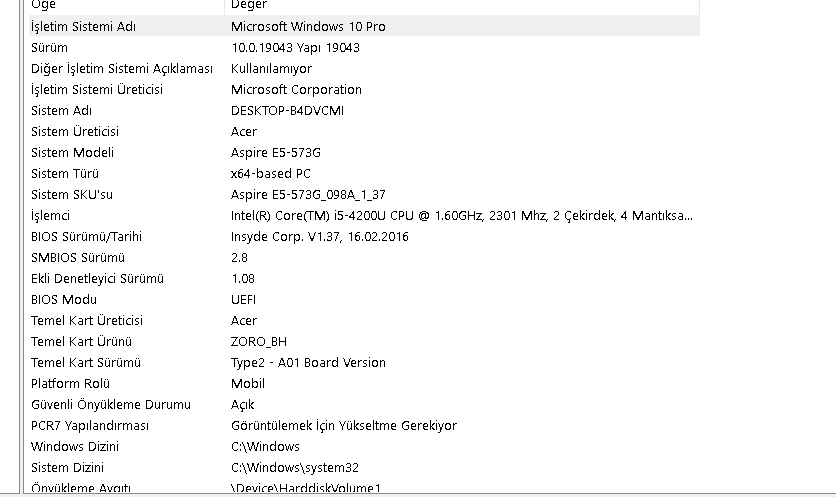Click the Temel Kart Ürünü ZORO_BH row
The image size is (836, 497).
[364, 341]
